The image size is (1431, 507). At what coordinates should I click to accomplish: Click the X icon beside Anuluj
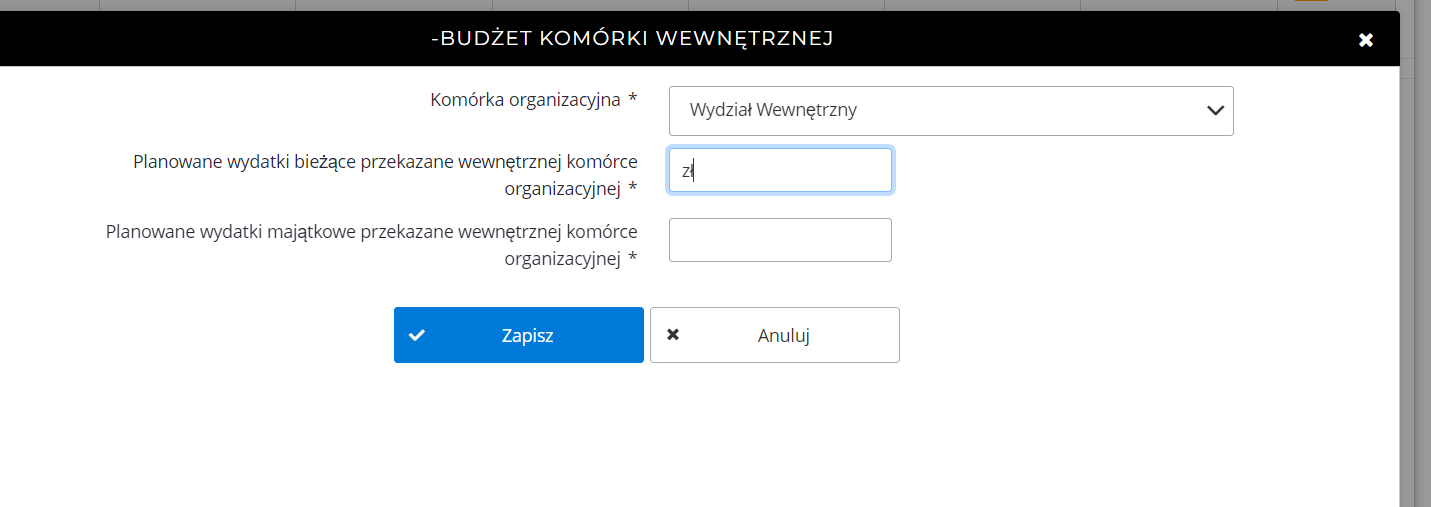click(x=673, y=335)
